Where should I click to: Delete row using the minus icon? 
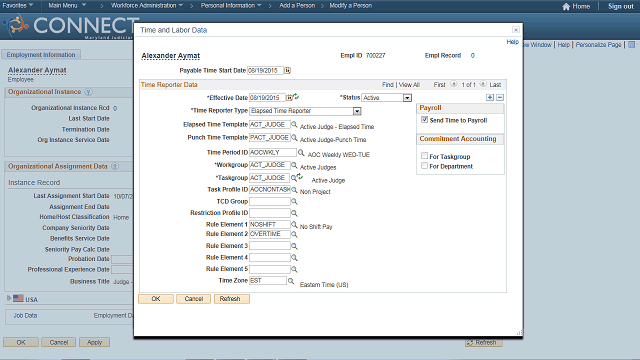500,98
